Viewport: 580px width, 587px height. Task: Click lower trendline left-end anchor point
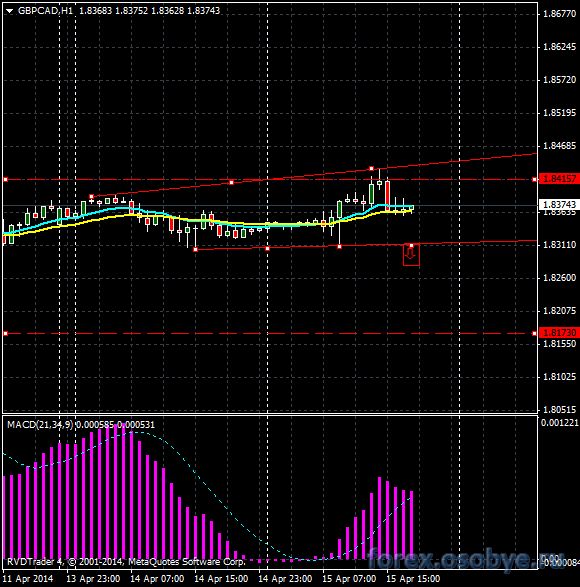(x=195, y=249)
